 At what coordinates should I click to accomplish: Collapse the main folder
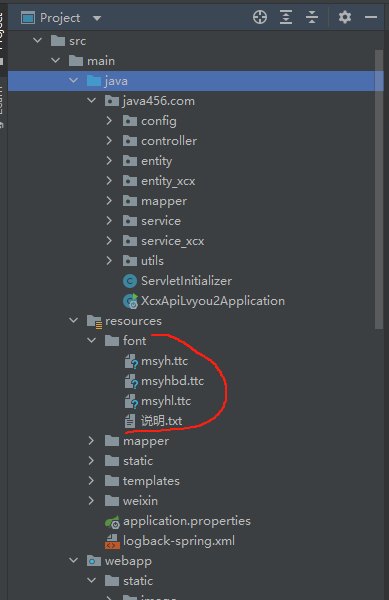coord(55,60)
